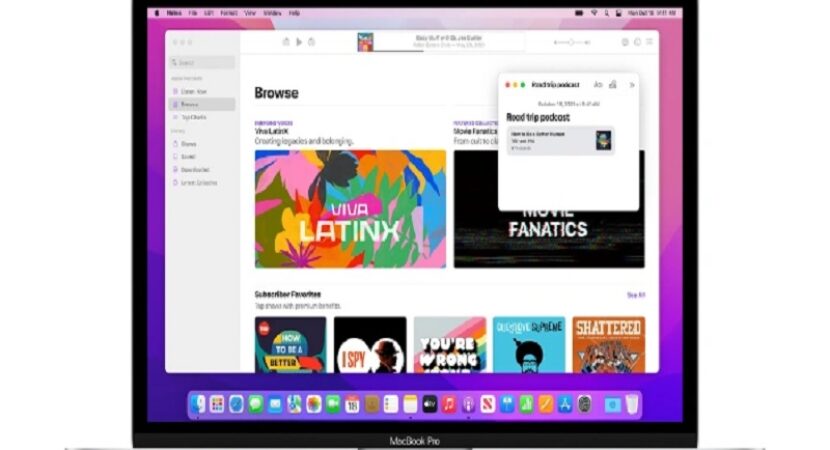Screen dimensions: 830x450
Task: Open Reminders in the Dock
Action: pos(391,404)
